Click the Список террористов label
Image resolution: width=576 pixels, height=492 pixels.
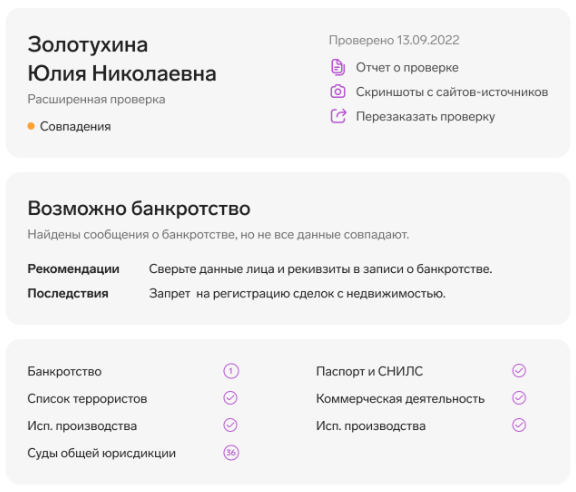click(x=87, y=399)
